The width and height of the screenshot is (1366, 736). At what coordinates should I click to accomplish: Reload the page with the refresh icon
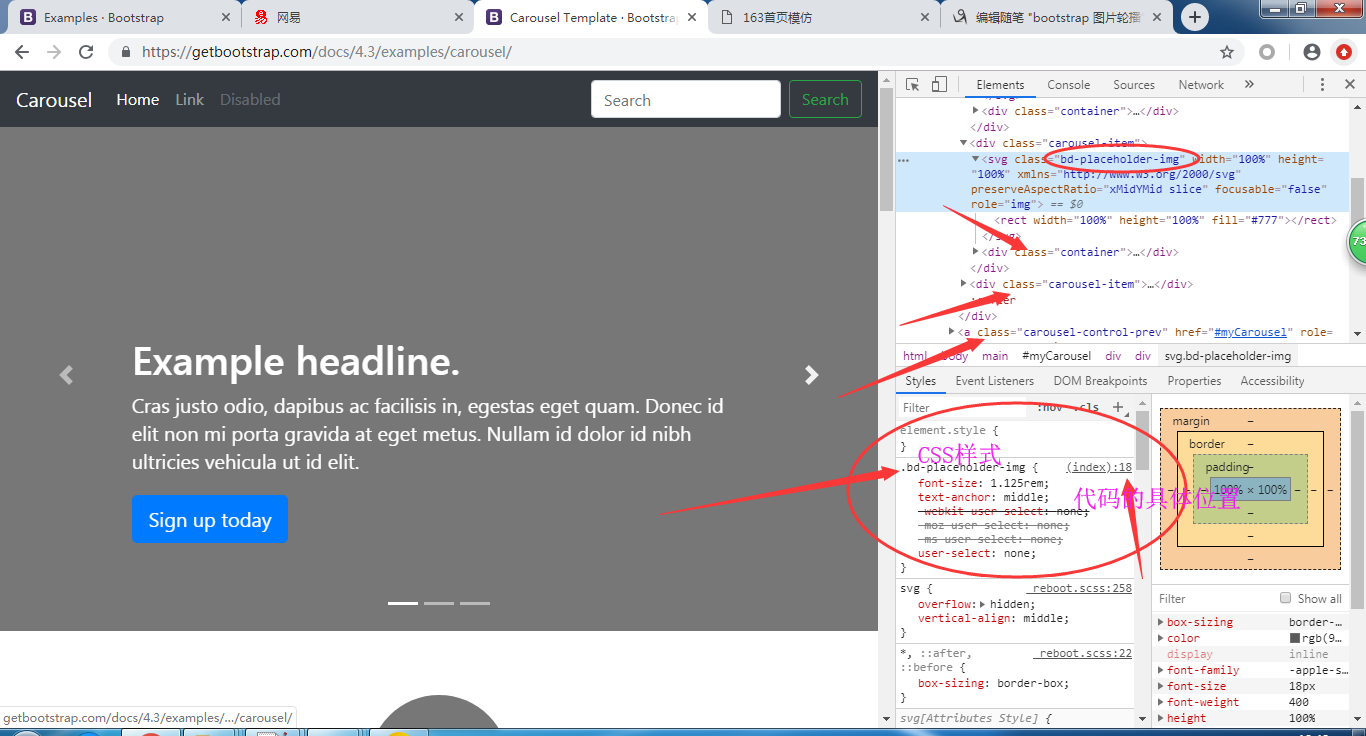[x=86, y=52]
